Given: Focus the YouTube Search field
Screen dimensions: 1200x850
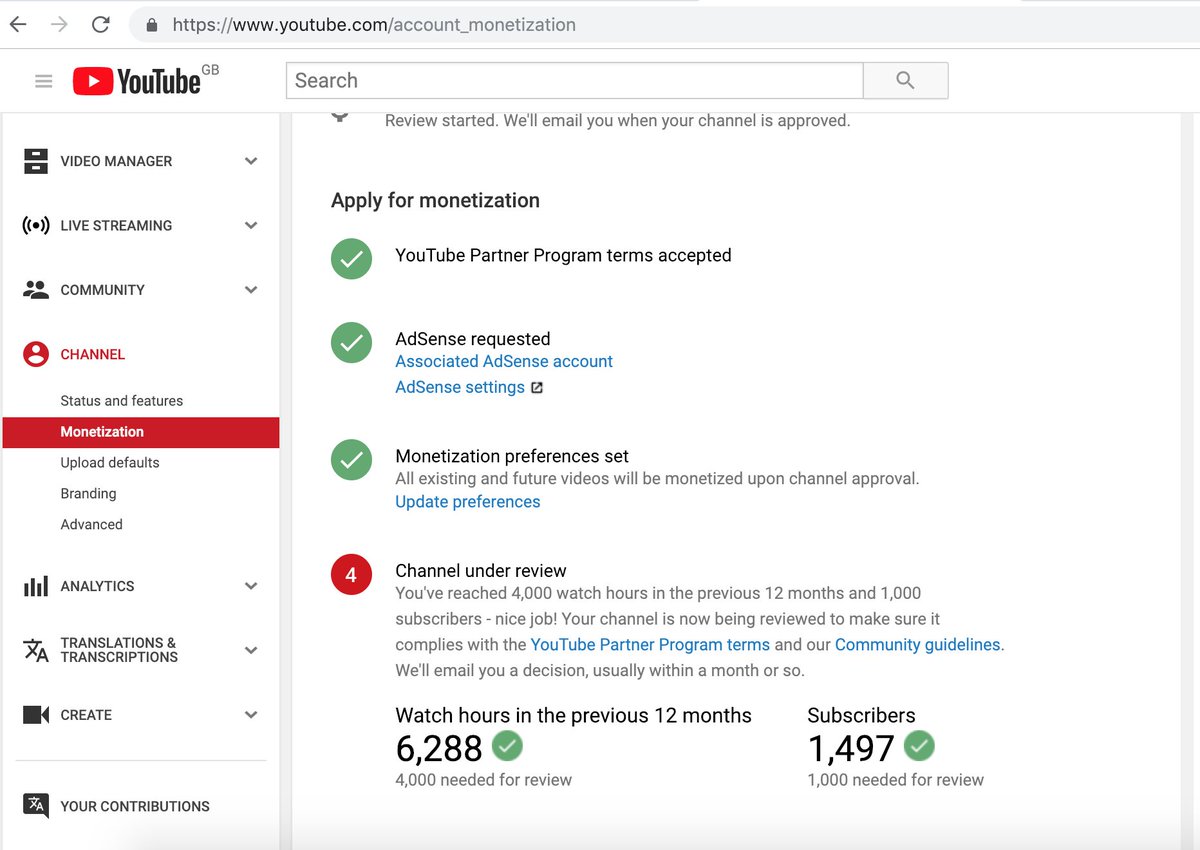Looking at the screenshot, I should pyautogui.click(x=575, y=81).
